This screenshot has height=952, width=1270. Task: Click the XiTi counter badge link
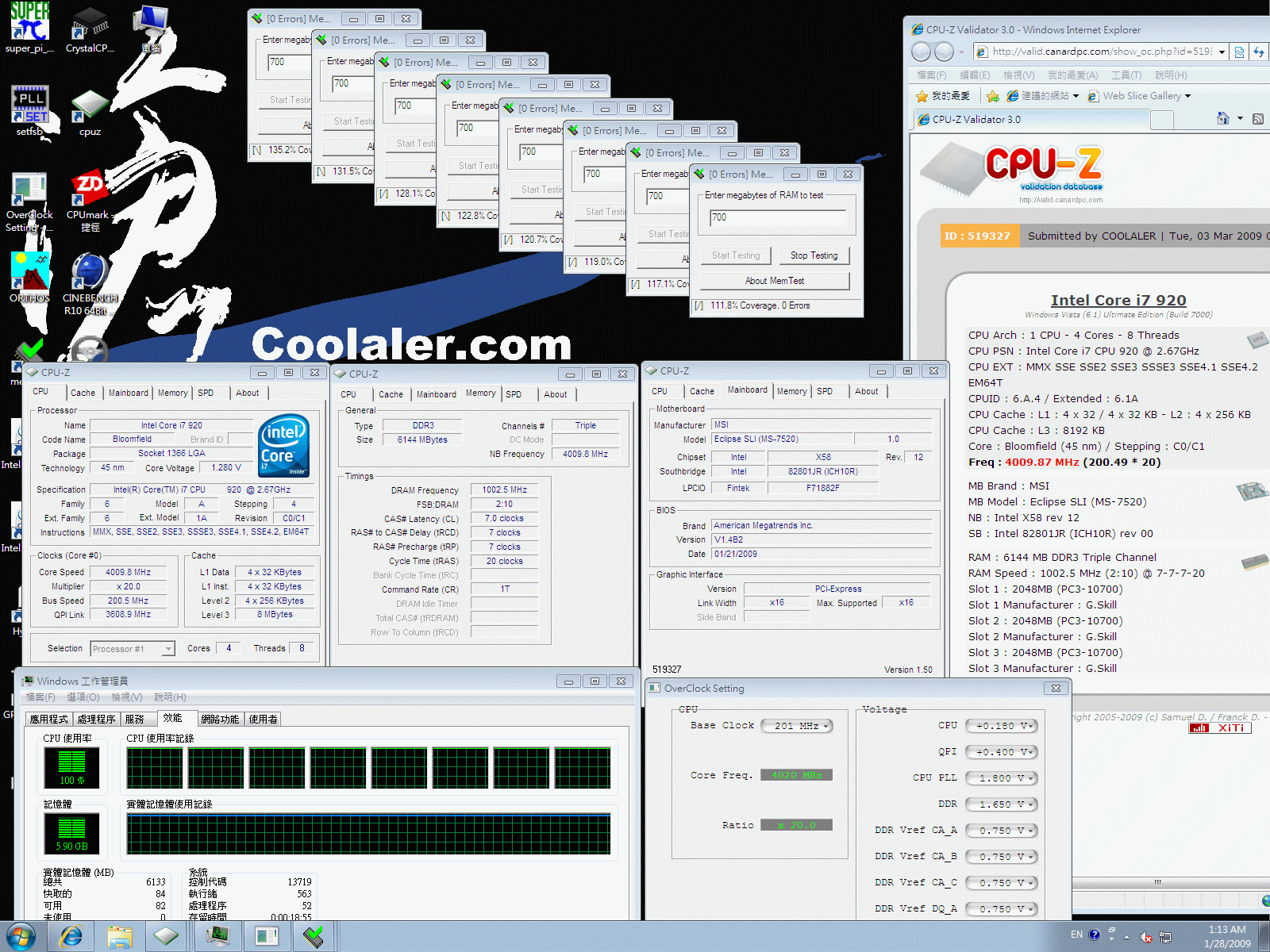(x=1220, y=727)
